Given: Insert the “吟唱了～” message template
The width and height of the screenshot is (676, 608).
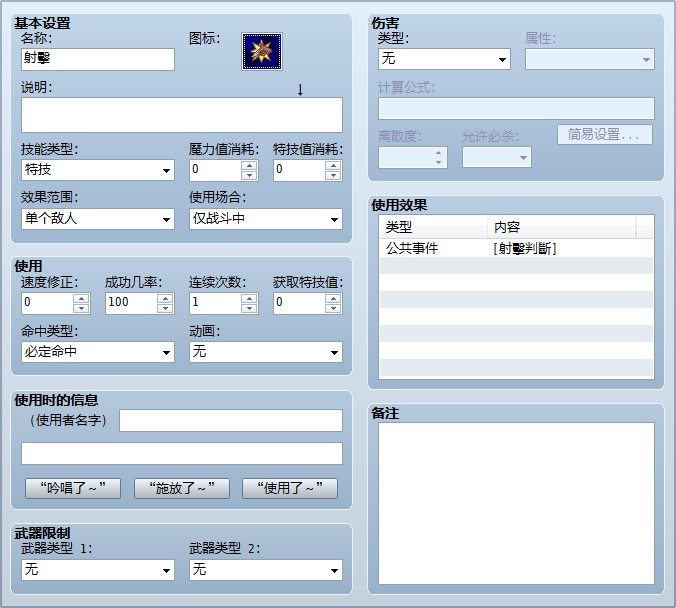Looking at the screenshot, I should 73,488.
